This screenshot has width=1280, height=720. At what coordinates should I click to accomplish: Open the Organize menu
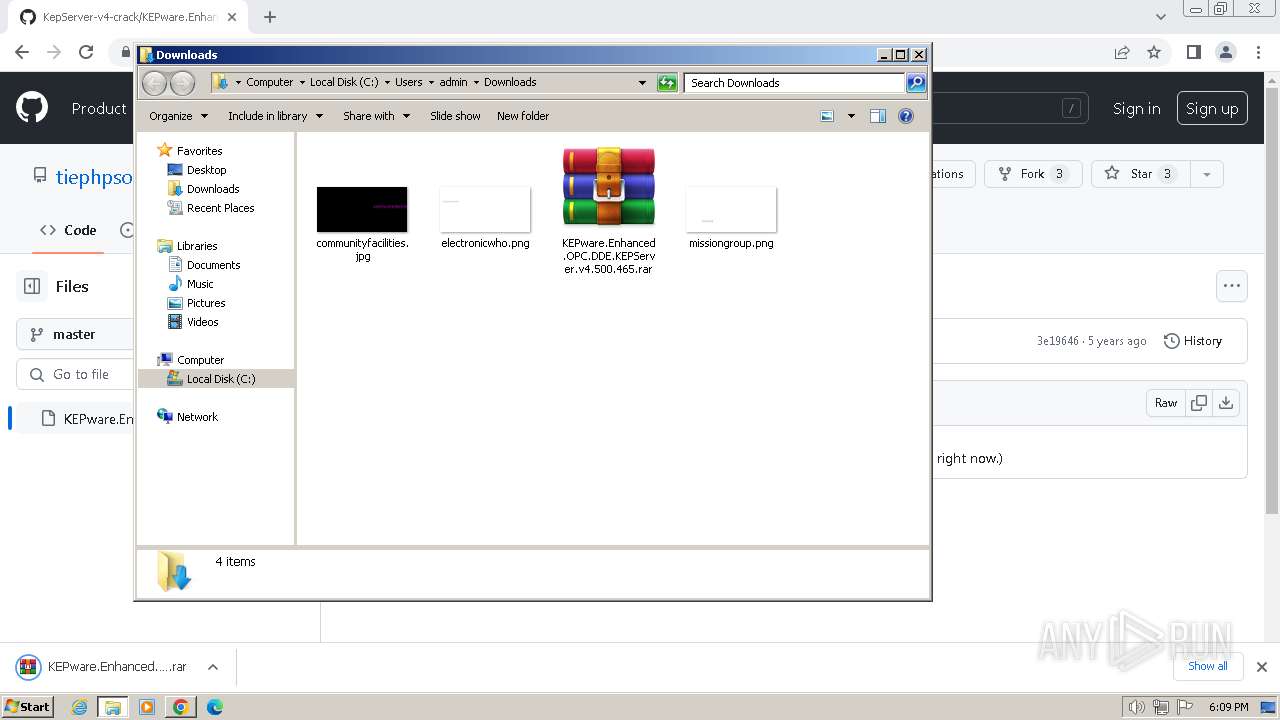178,116
